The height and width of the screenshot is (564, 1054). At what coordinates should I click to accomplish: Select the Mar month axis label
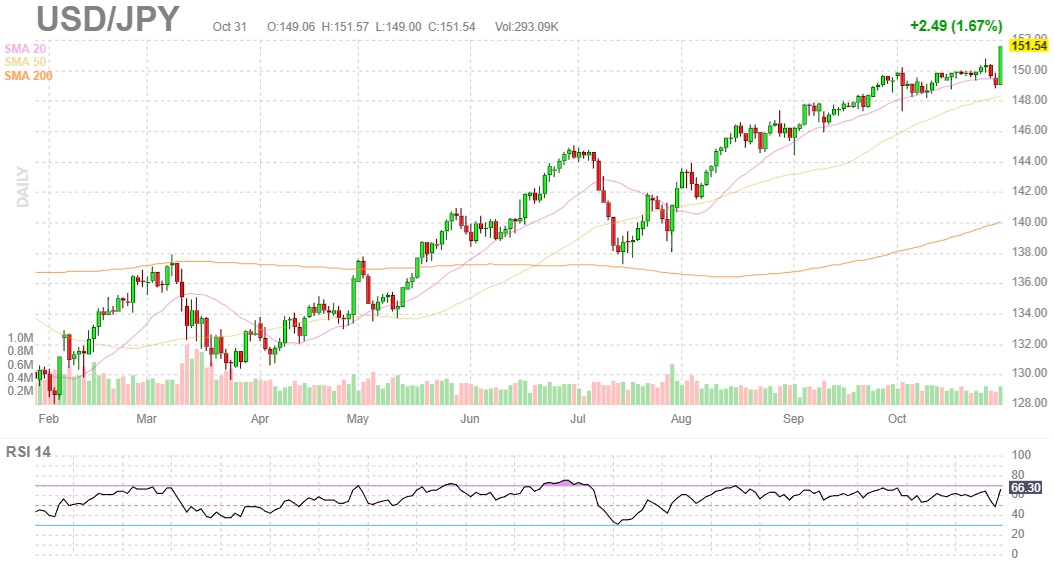pyautogui.click(x=147, y=419)
